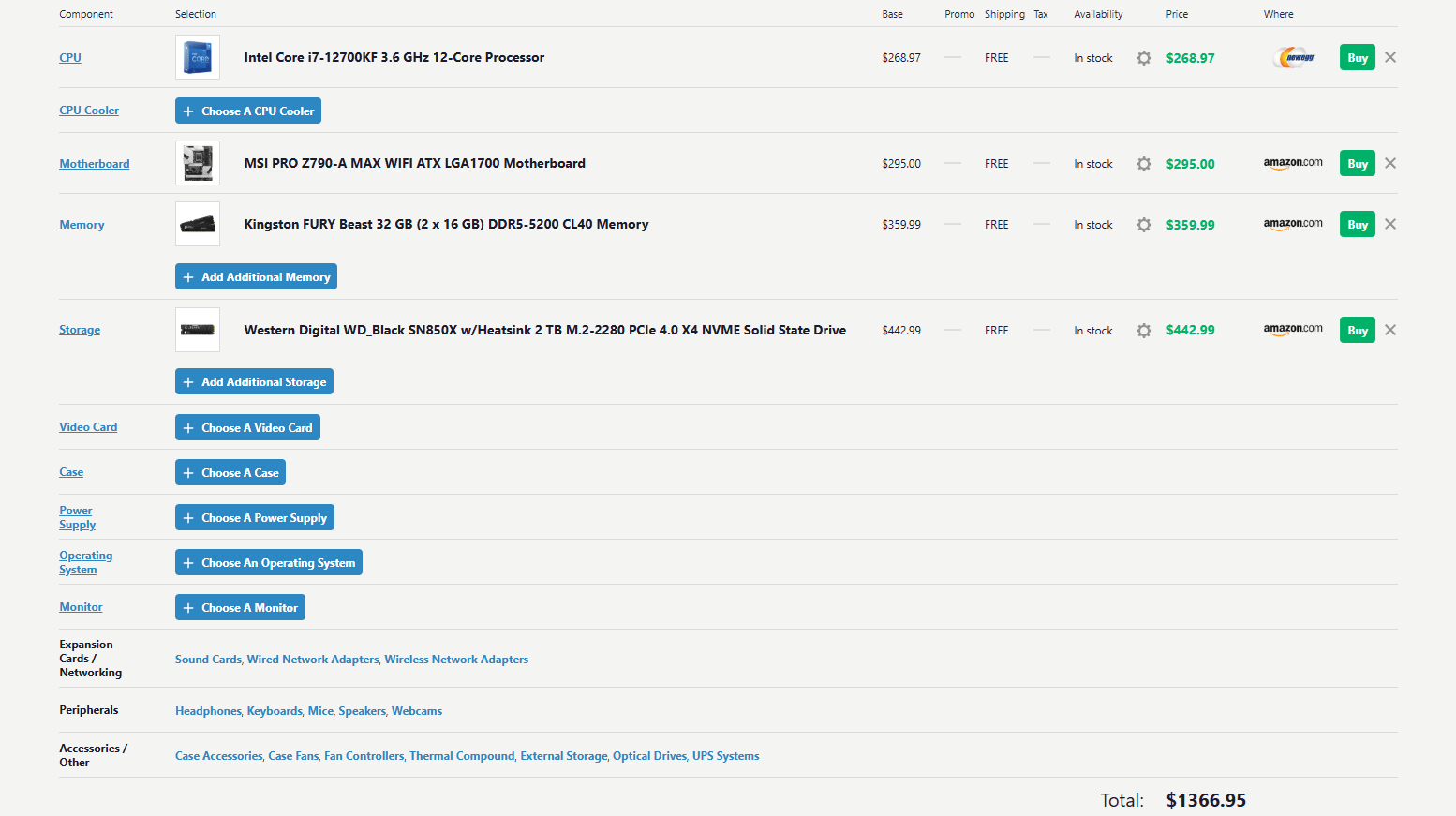Choose a CPU Cooler
Screen dimensions: 1456x816
[248, 111]
